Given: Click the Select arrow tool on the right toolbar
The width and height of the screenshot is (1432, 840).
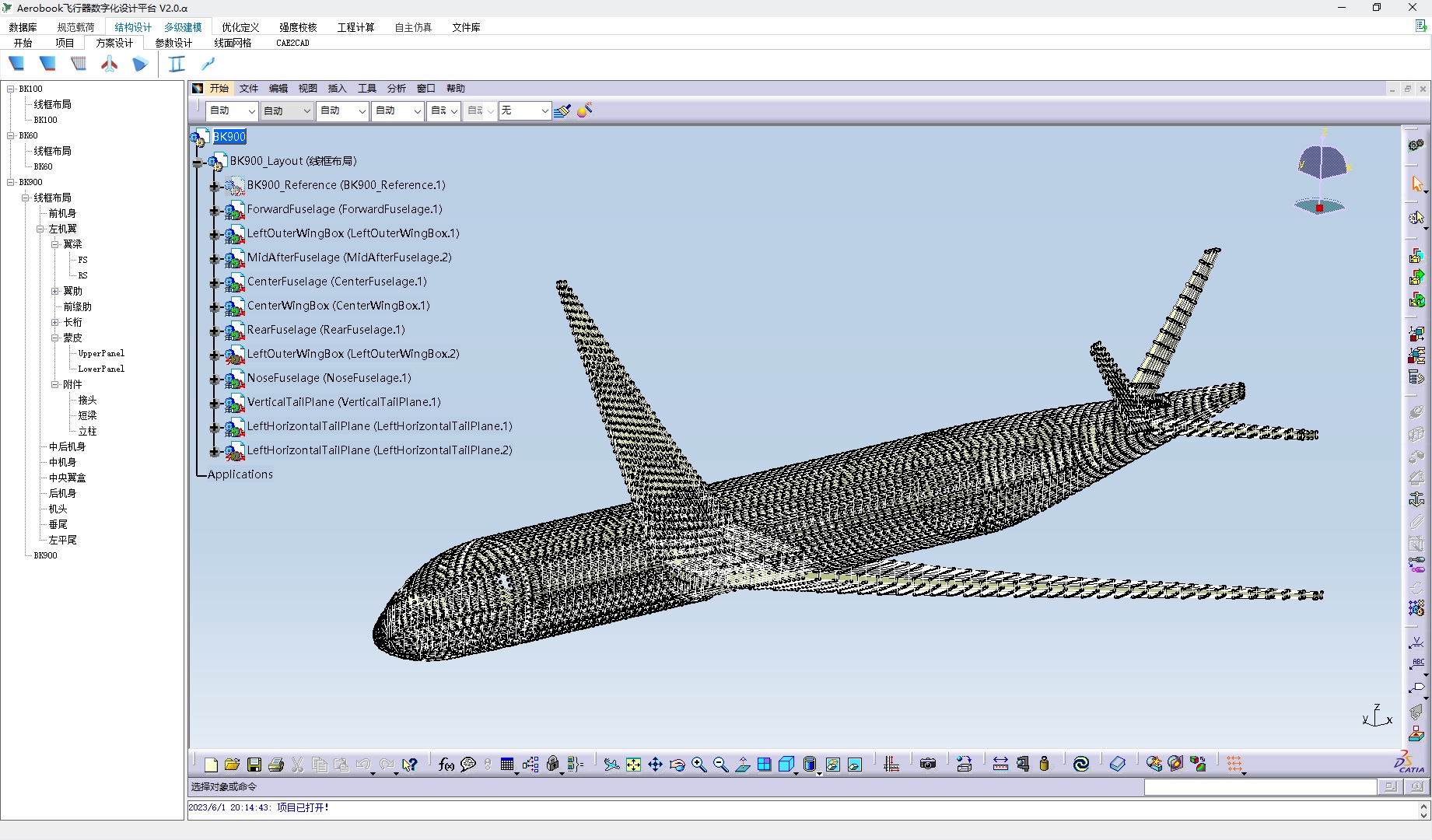Looking at the screenshot, I should pyautogui.click(x=1417, y=184).
